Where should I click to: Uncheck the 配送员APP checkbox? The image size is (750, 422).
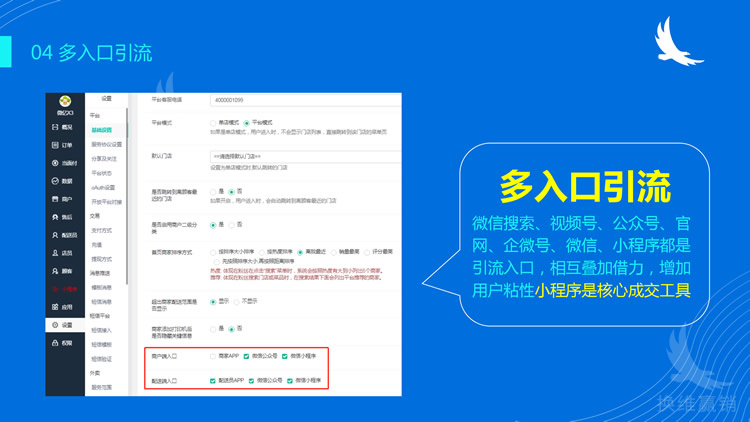[213, 381]
